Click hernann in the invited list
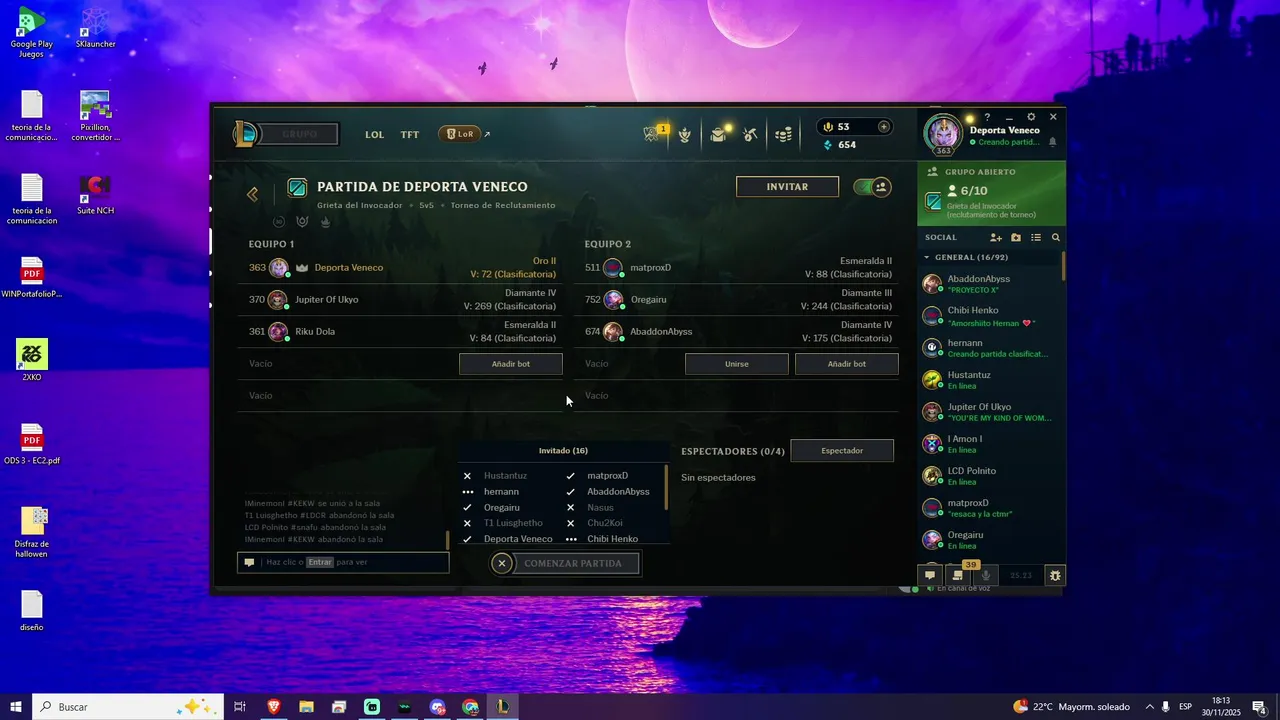 click(x=501, y=492)
